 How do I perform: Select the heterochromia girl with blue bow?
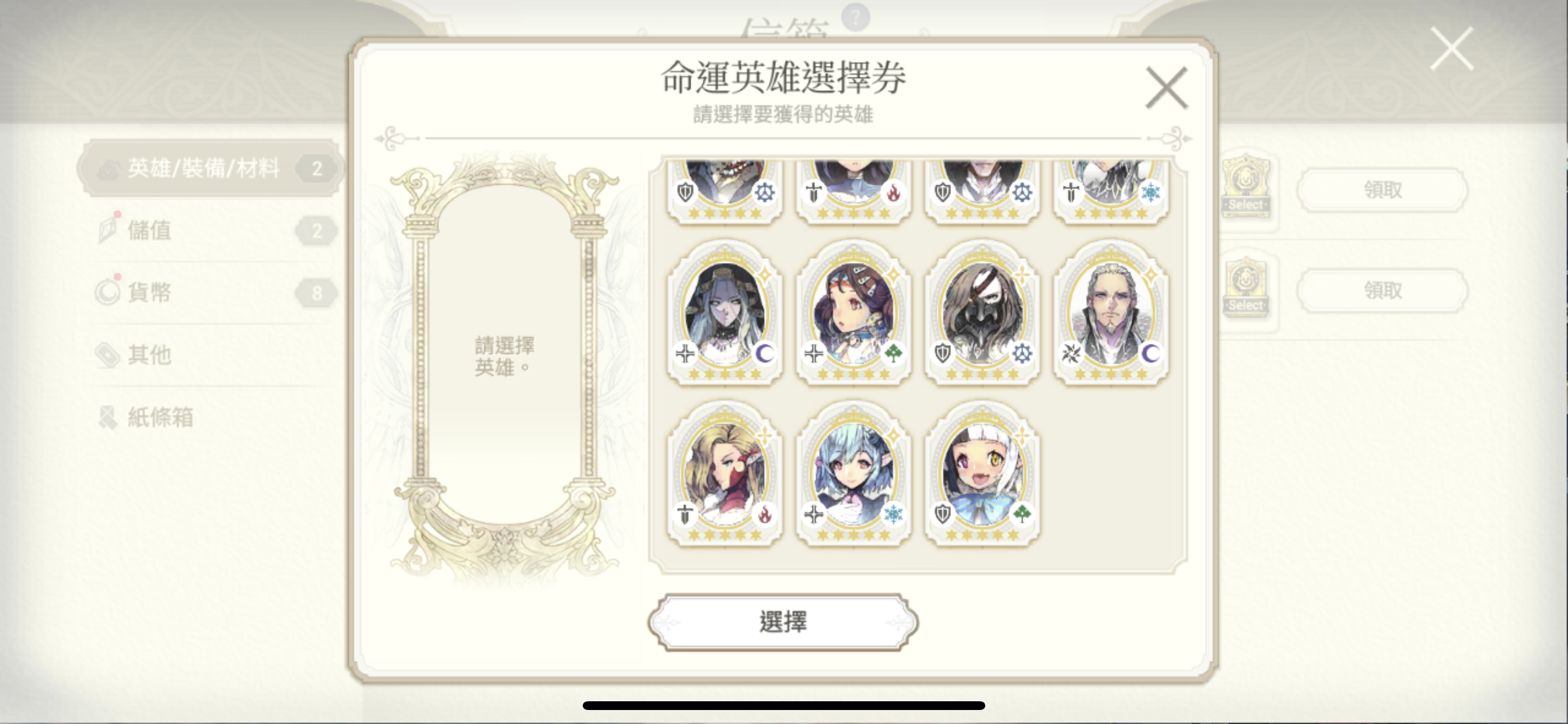click(982, 473)
